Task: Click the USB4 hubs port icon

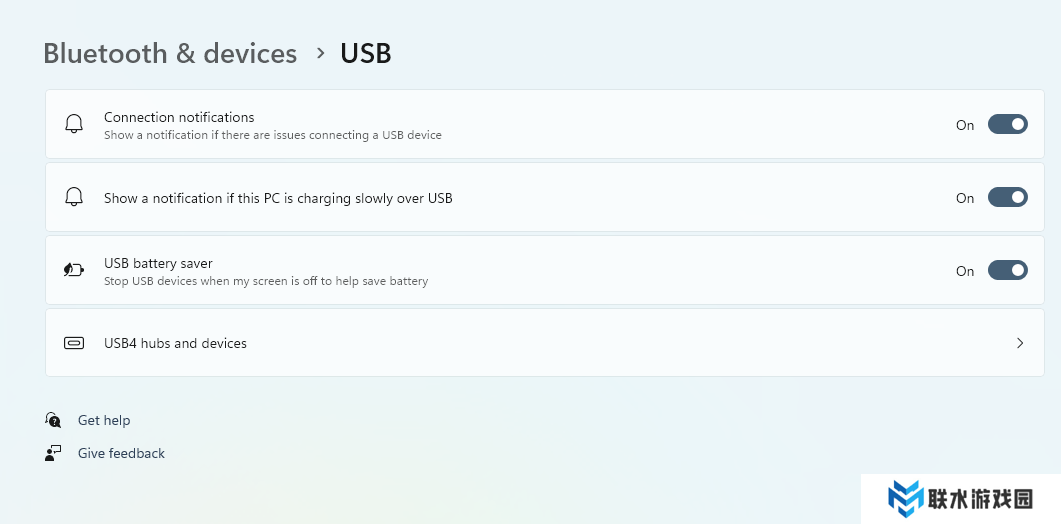Action: point(73,343)
